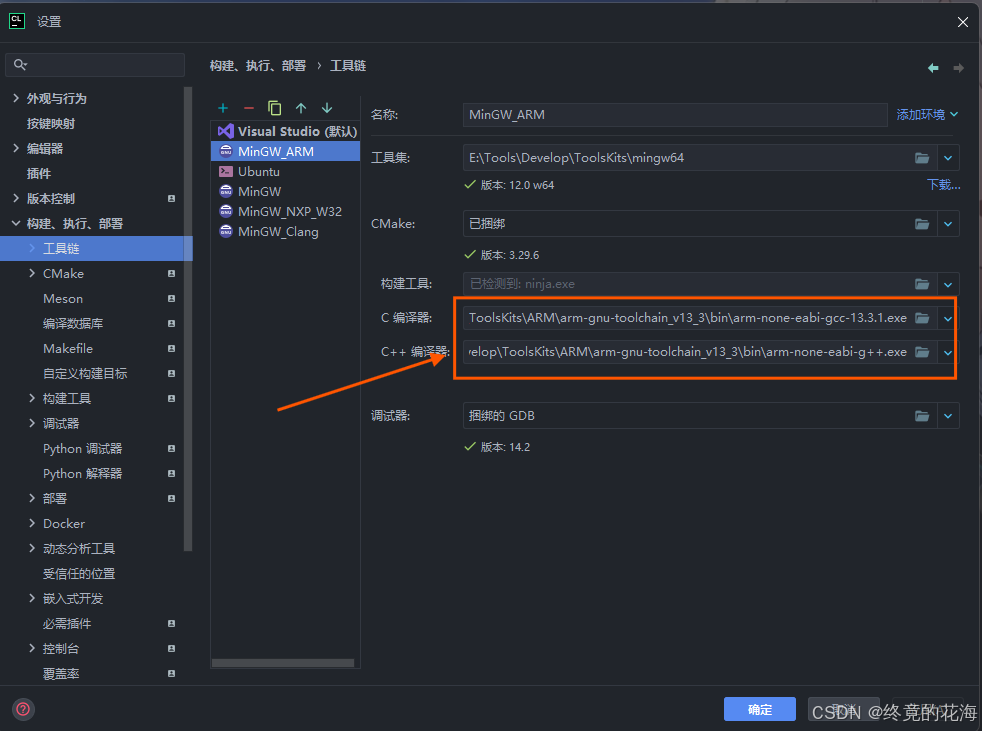982x731 pixels.
Task: Expand the Docker tree node
Action: [x=32, y=524]
